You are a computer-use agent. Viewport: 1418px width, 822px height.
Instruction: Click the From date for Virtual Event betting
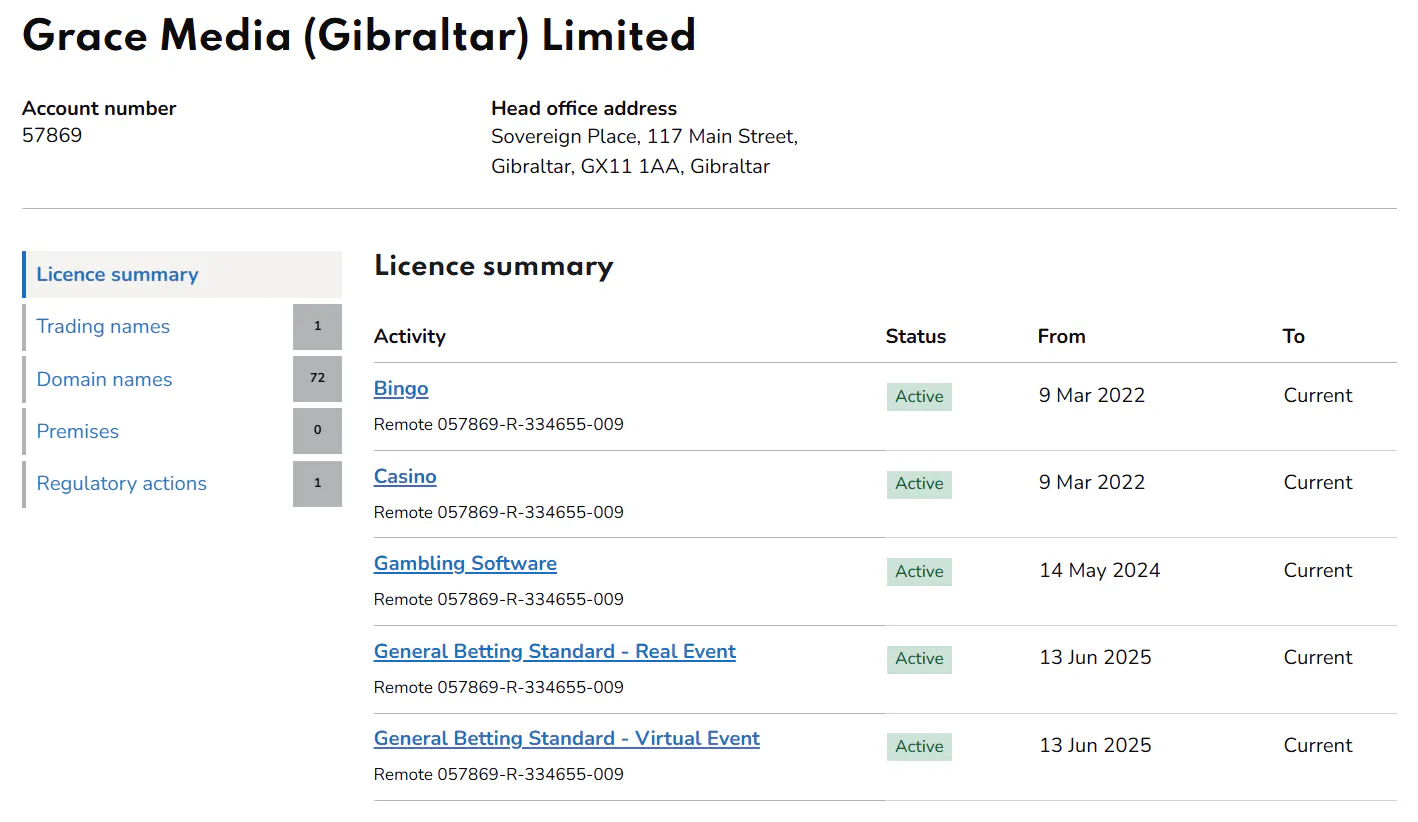tap(1095, 745)
